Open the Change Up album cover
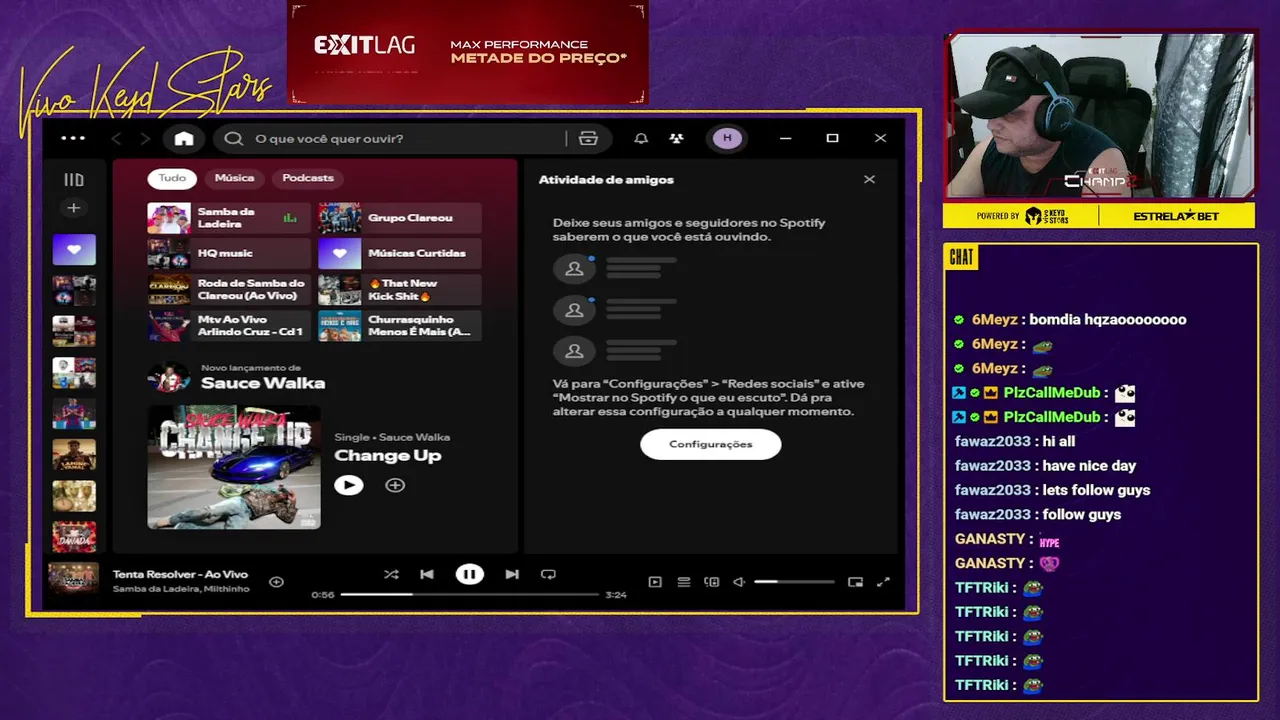 pyautogui.click(x=234, y=467)
